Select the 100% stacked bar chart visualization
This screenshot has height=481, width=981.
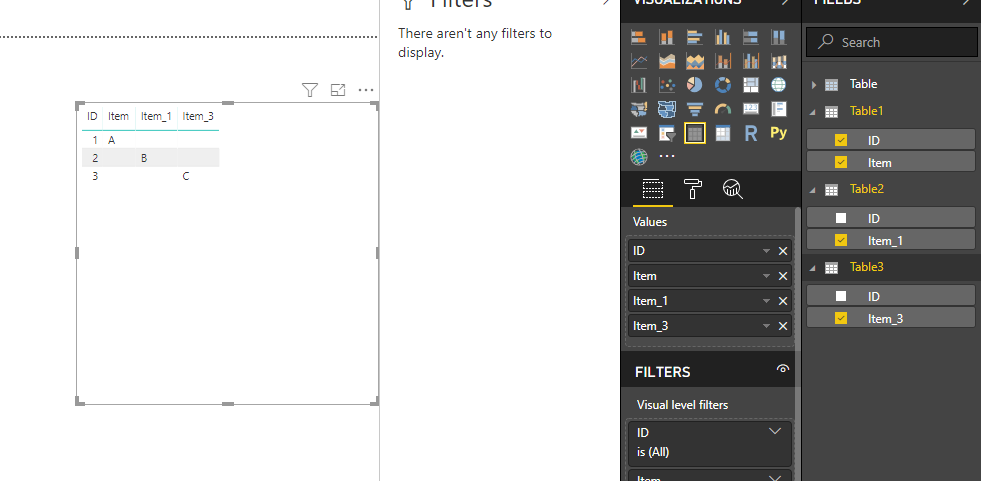tap(751, 38)
